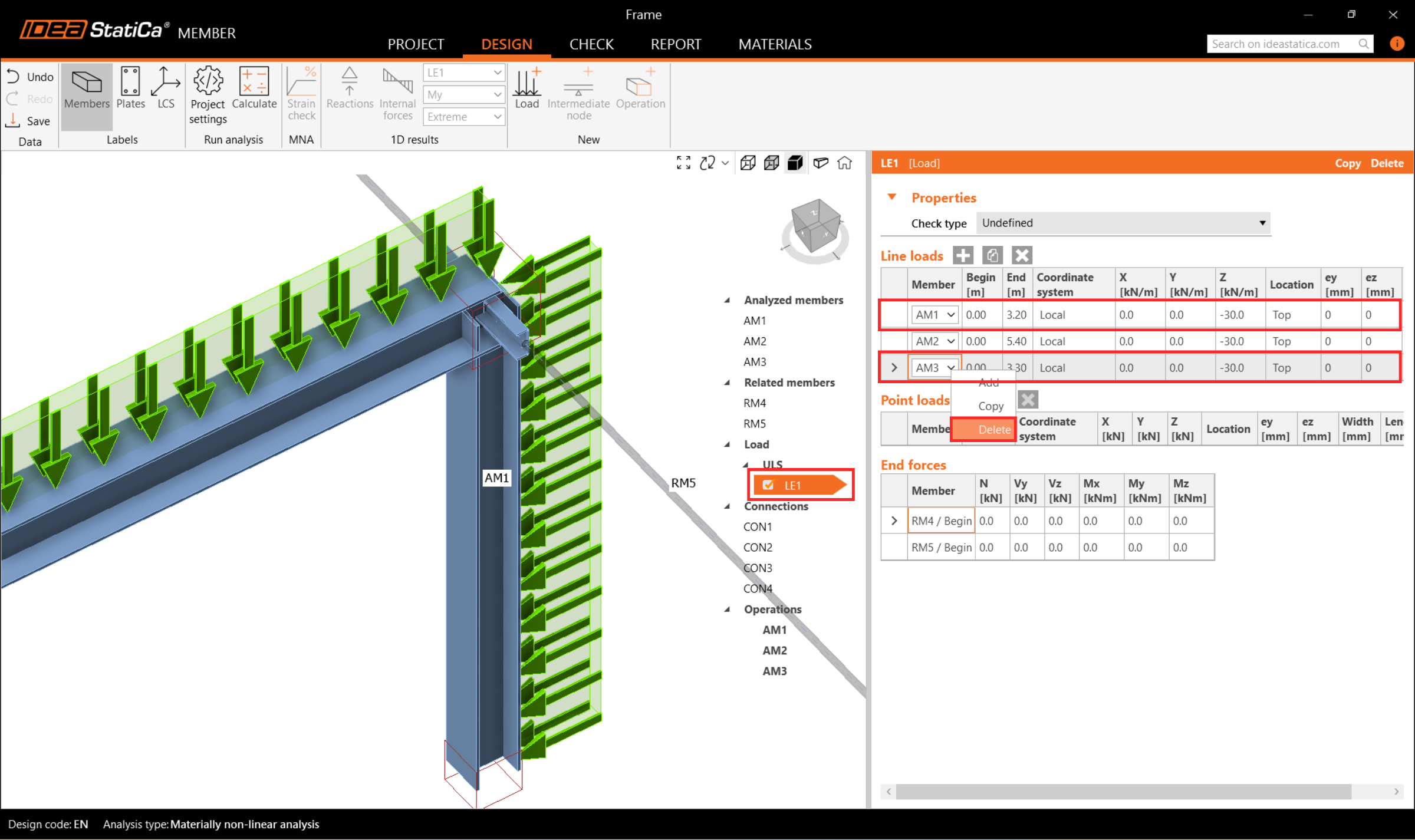The height and width of the screenshot is (840, 1415).
Task: Click Copy in LE1 header
Action: [x=1347, y=163]
